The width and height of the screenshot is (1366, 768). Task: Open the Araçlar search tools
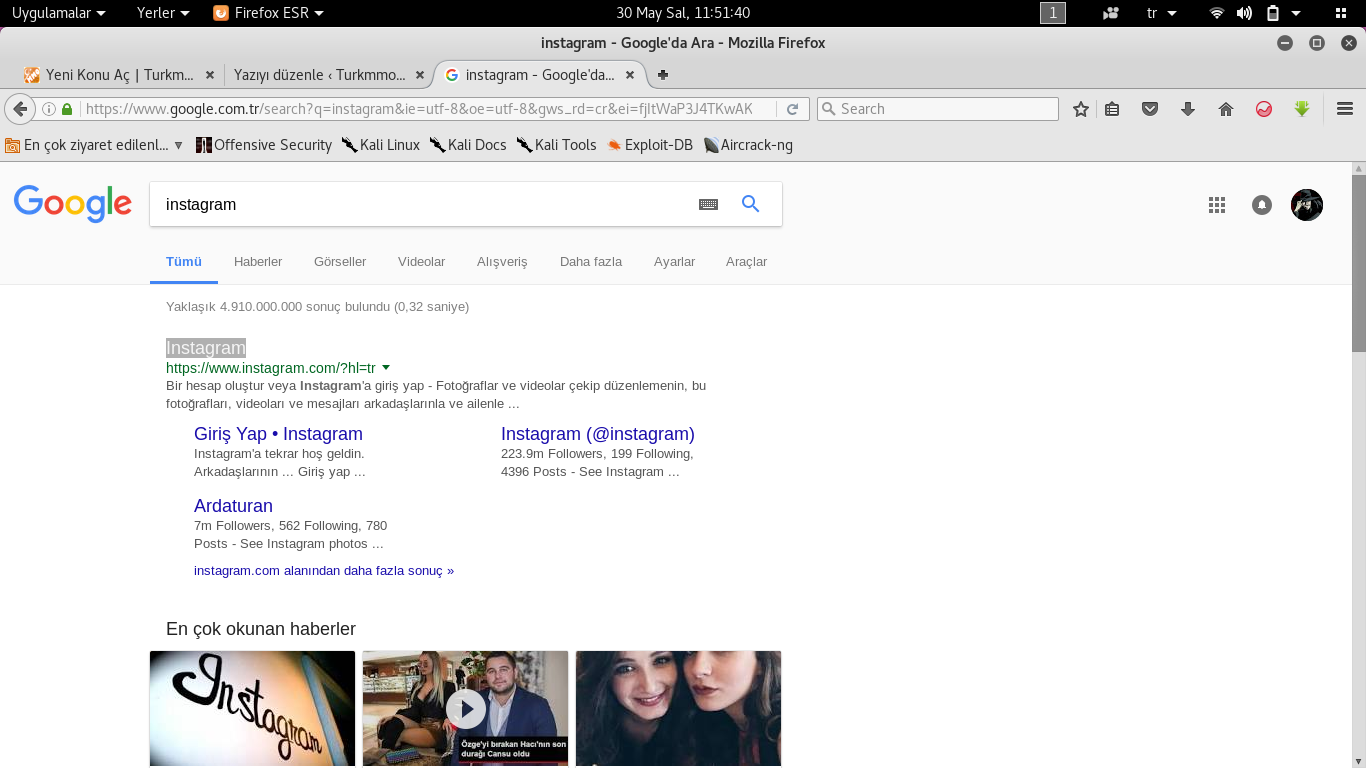tap(746, 262)
